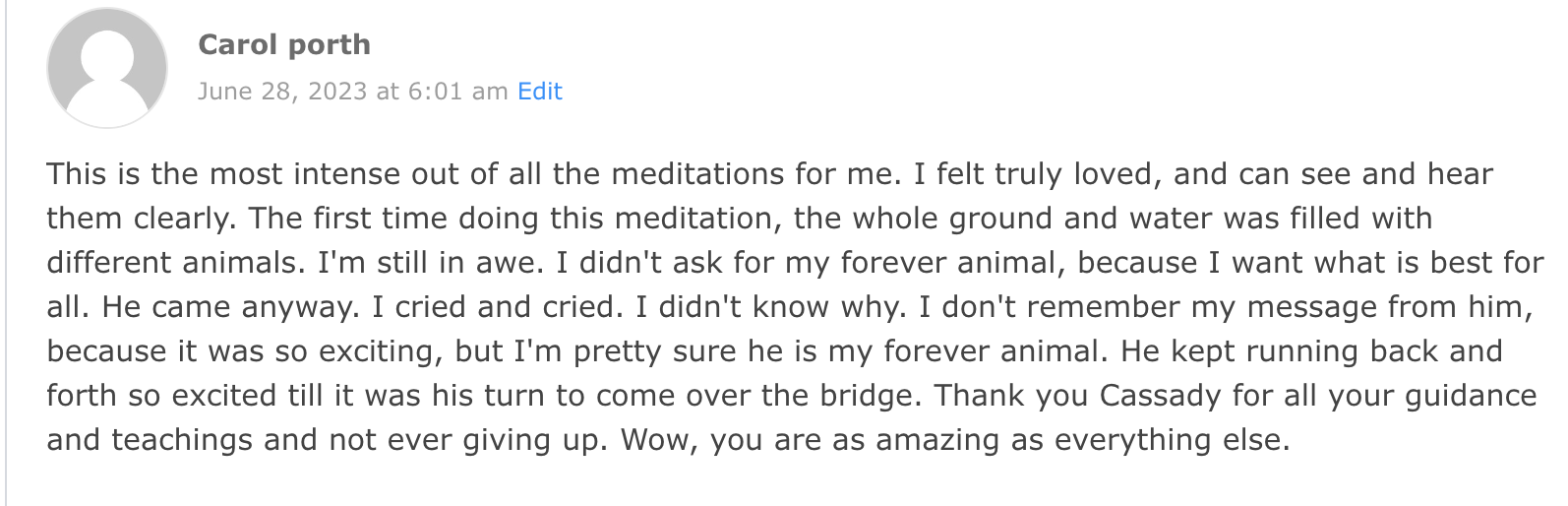Screen dimensions: 1568x506
Task: Click the phrase 'different animals' in comment
Action: click(176, 263)
